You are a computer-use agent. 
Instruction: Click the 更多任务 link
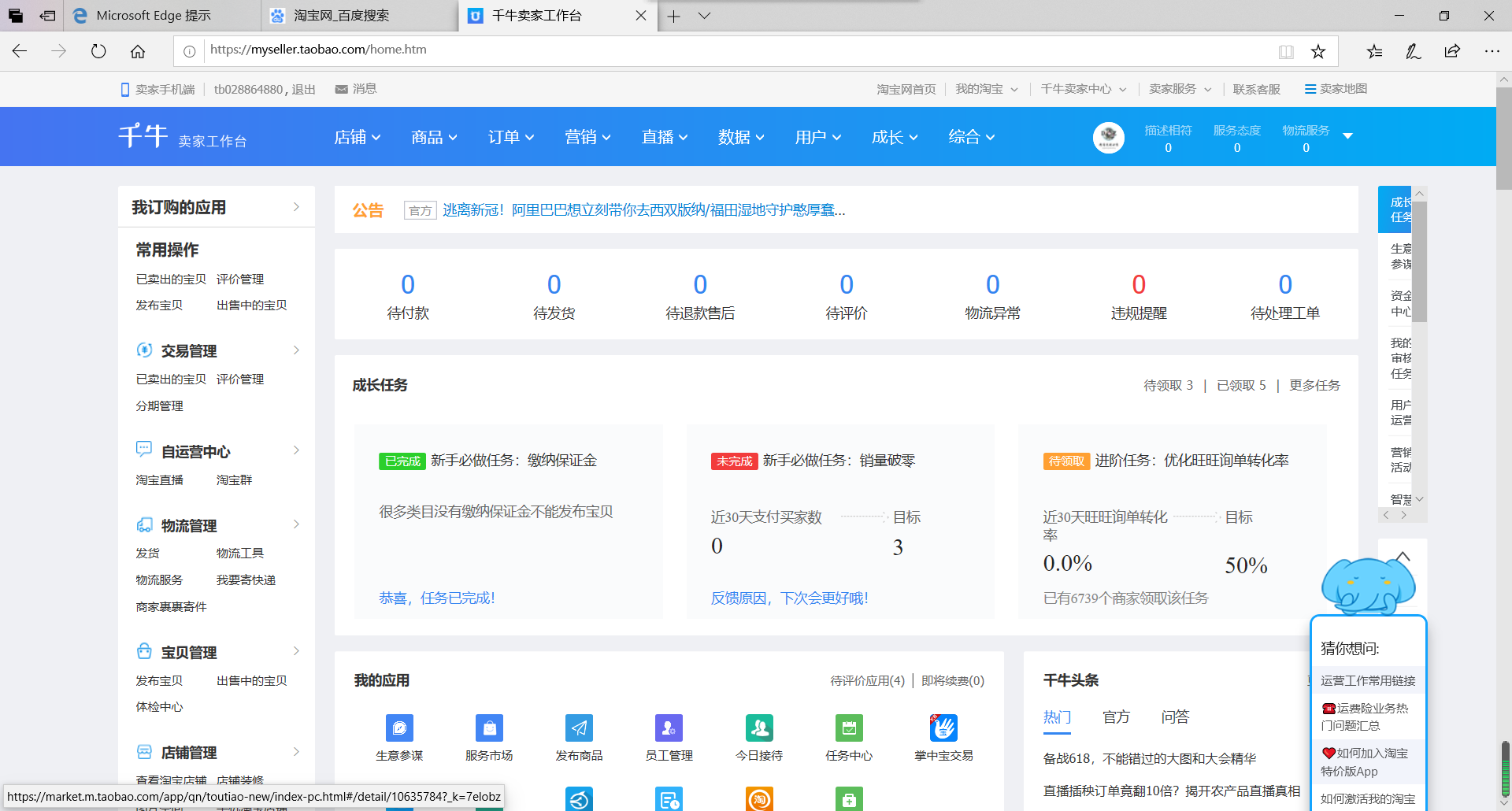tap(1314, 385)
